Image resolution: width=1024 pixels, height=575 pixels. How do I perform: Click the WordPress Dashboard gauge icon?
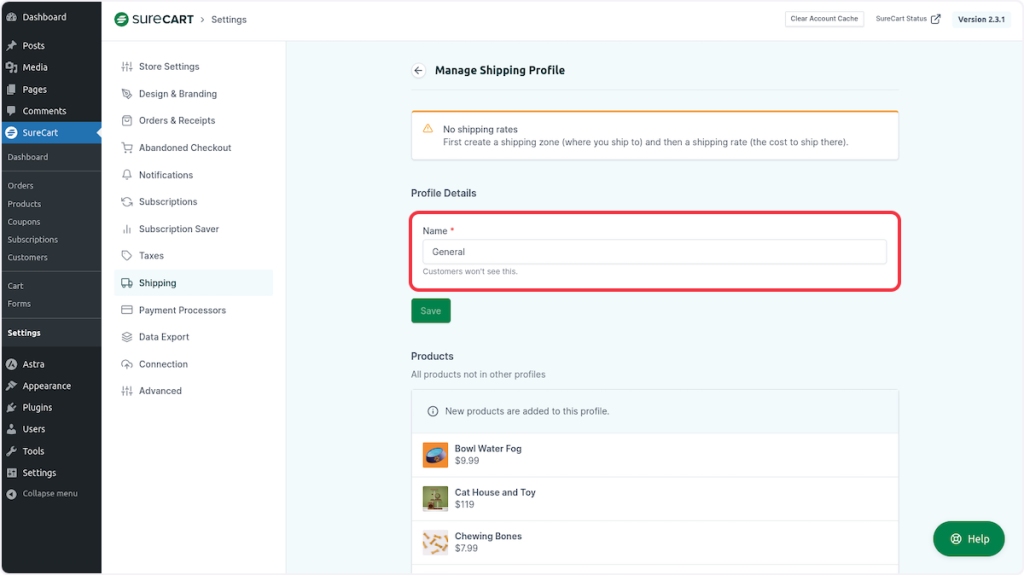12,17
